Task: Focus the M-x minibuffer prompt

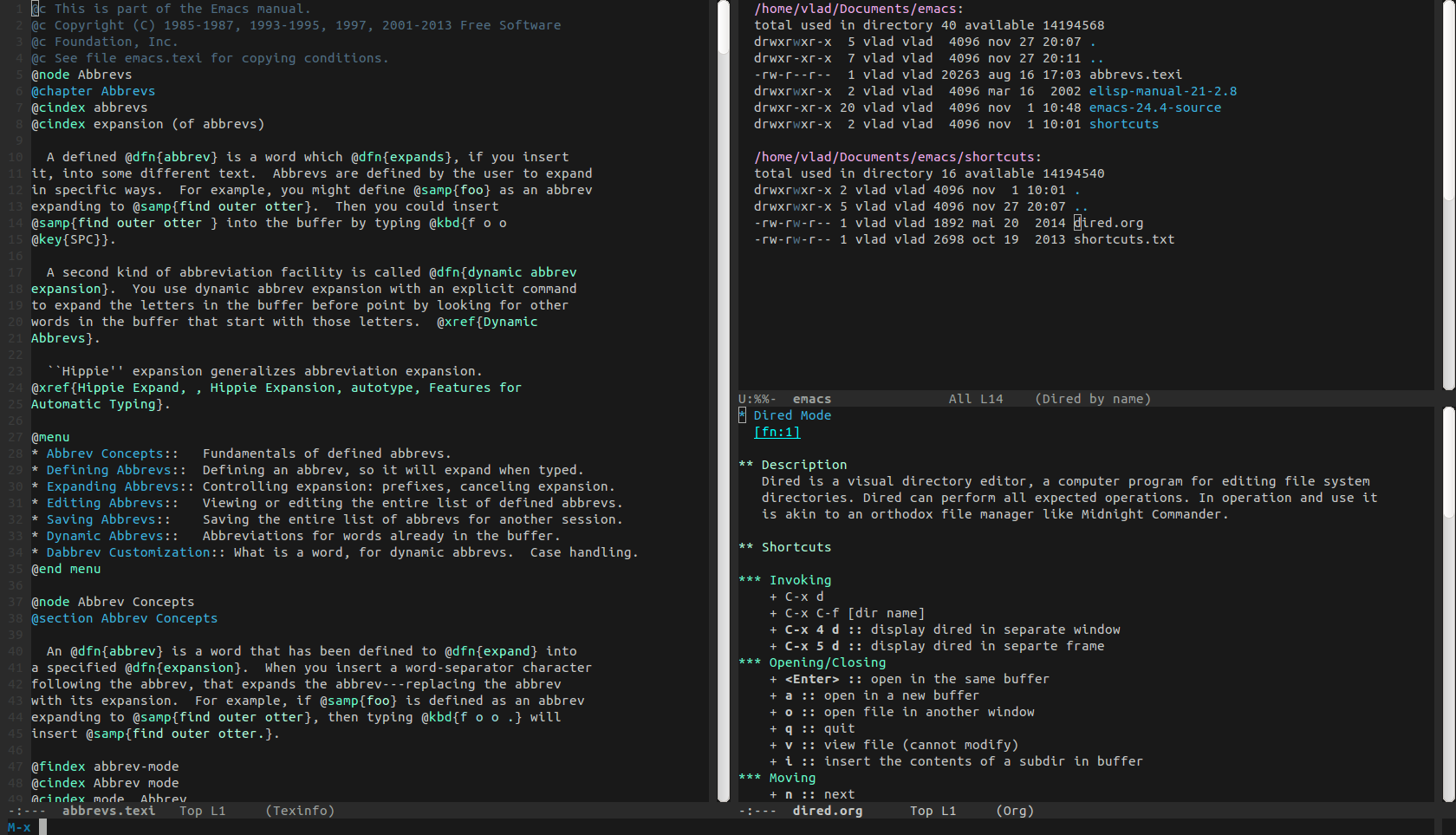Action: click(x=260, y=827)
